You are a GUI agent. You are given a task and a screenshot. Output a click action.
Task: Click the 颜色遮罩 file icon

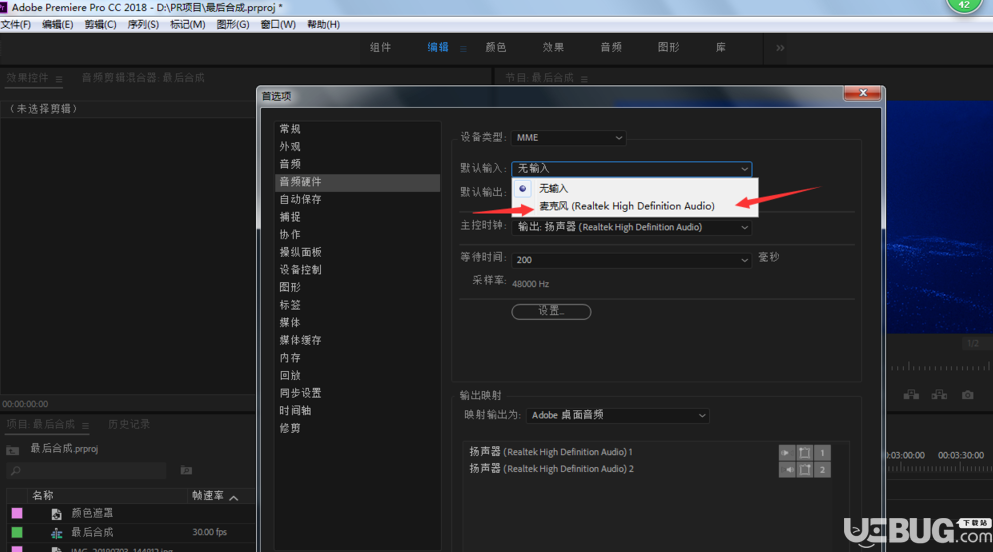(x=56, y=514)
